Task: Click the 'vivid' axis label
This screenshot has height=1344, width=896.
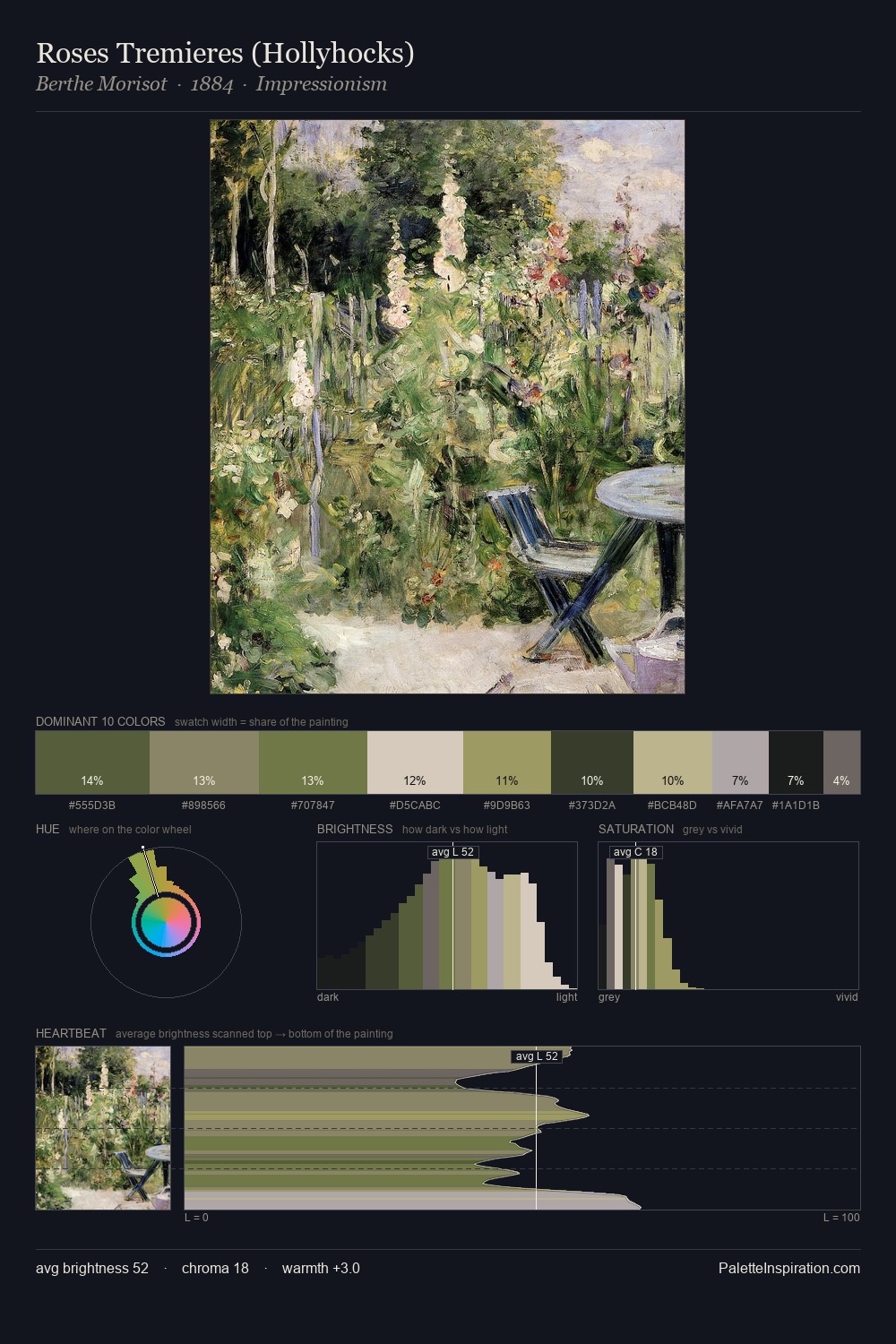Action: click(847, 997)
